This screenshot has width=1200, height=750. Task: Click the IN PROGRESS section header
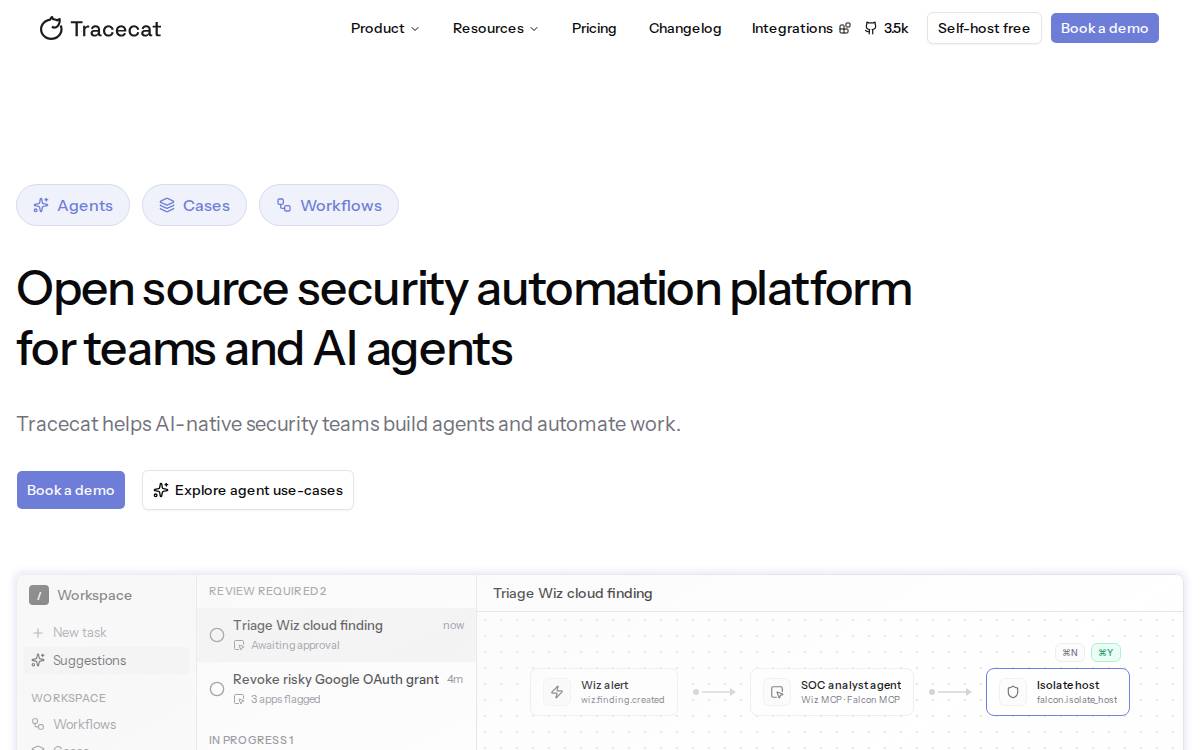[251, 740]
